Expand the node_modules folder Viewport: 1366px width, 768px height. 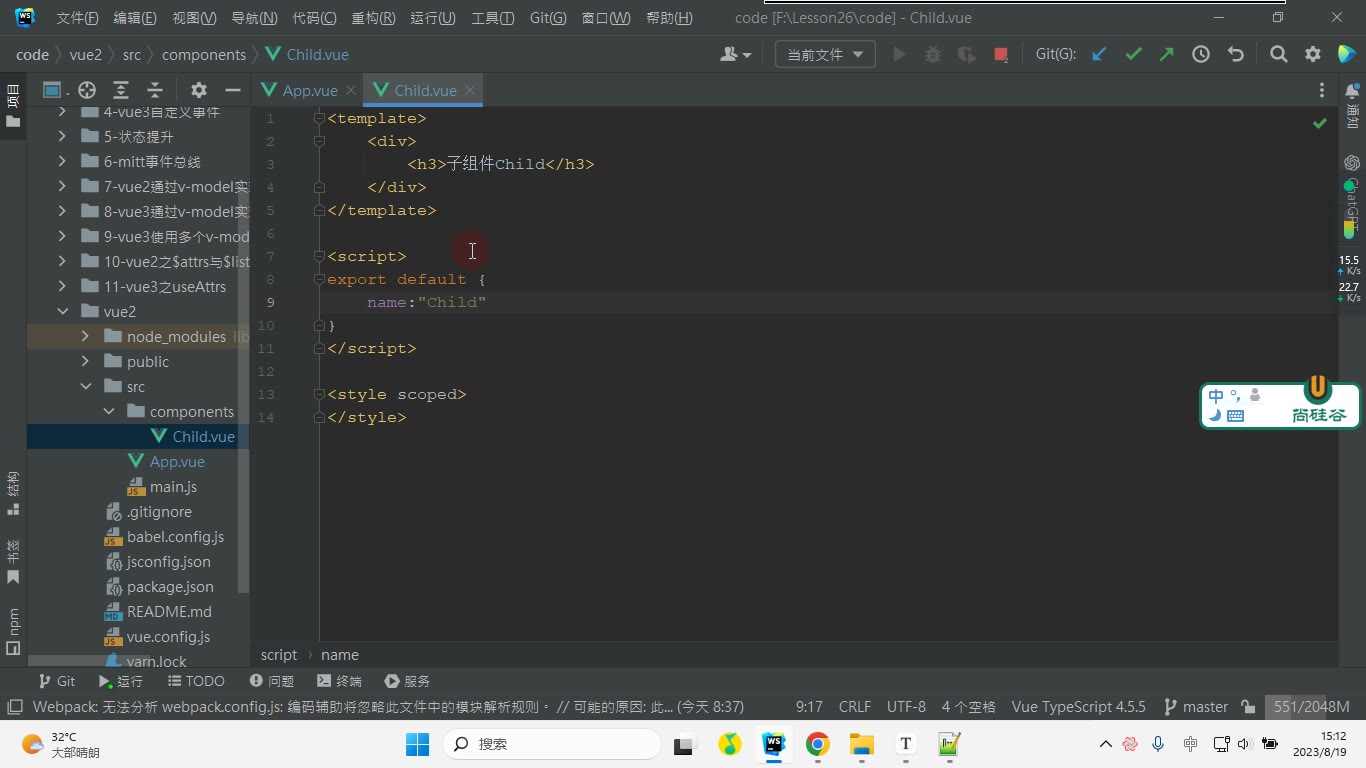pos(86,337)
